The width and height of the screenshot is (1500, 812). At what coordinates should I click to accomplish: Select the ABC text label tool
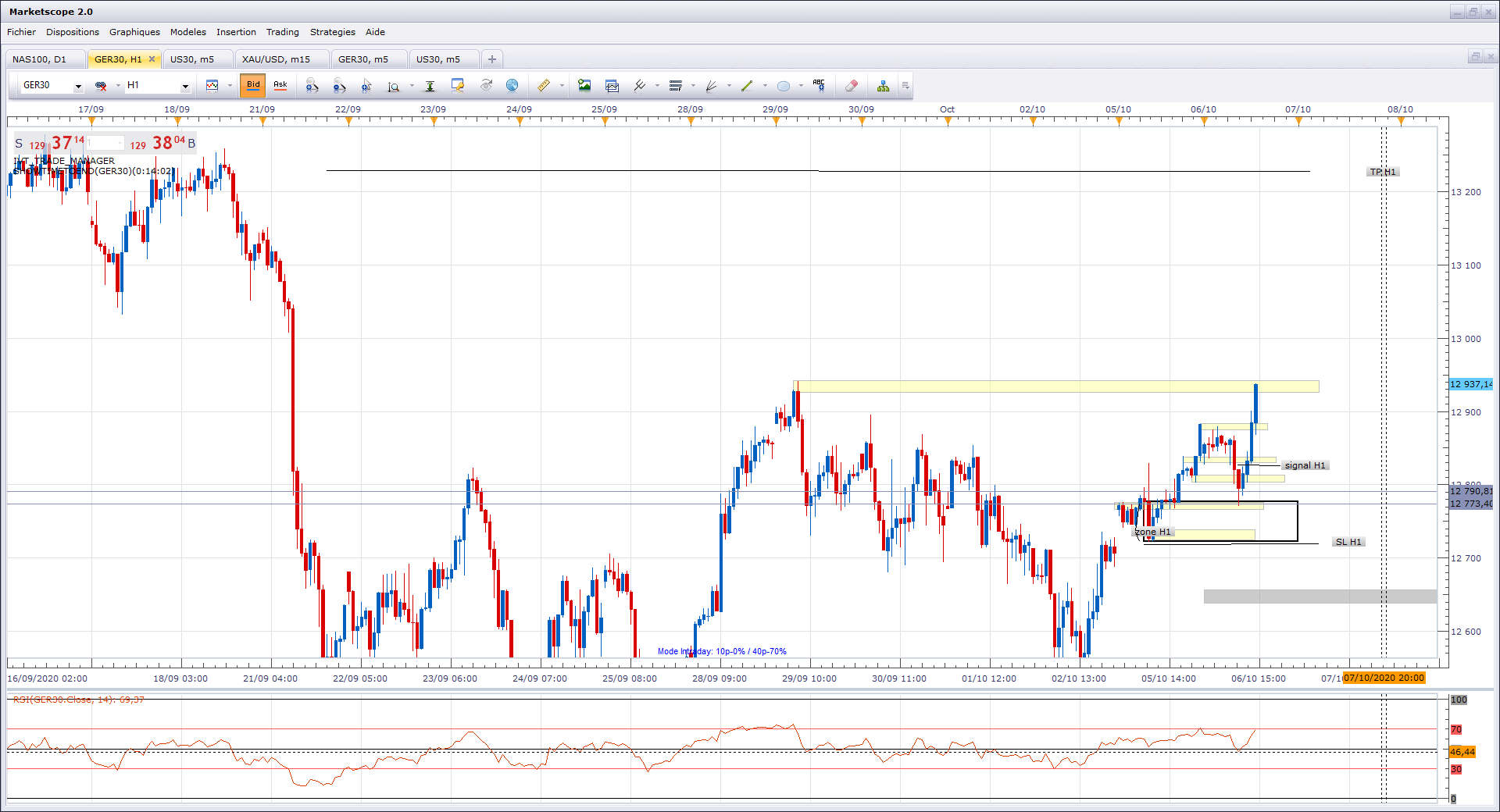pos(819,85)
